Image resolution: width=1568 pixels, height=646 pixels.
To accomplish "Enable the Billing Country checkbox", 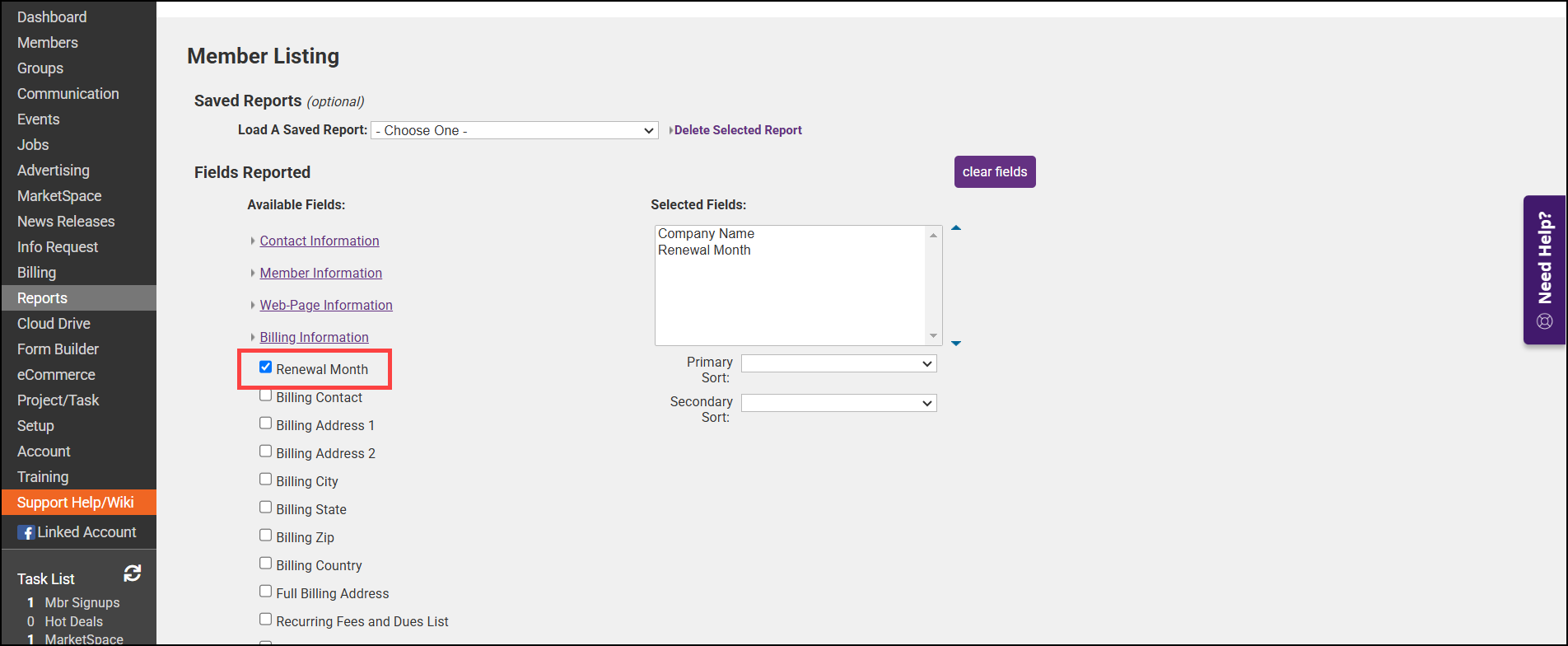I will pyautogui.click(x=265, y=564).
